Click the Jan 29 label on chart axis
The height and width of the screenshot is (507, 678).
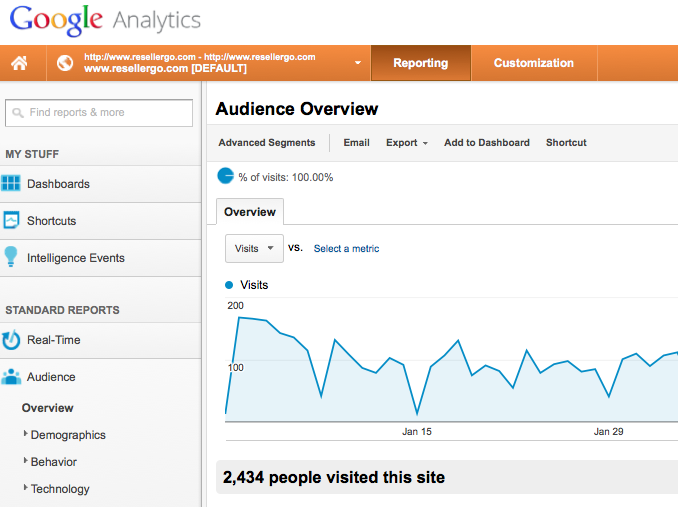pos(608,431)
